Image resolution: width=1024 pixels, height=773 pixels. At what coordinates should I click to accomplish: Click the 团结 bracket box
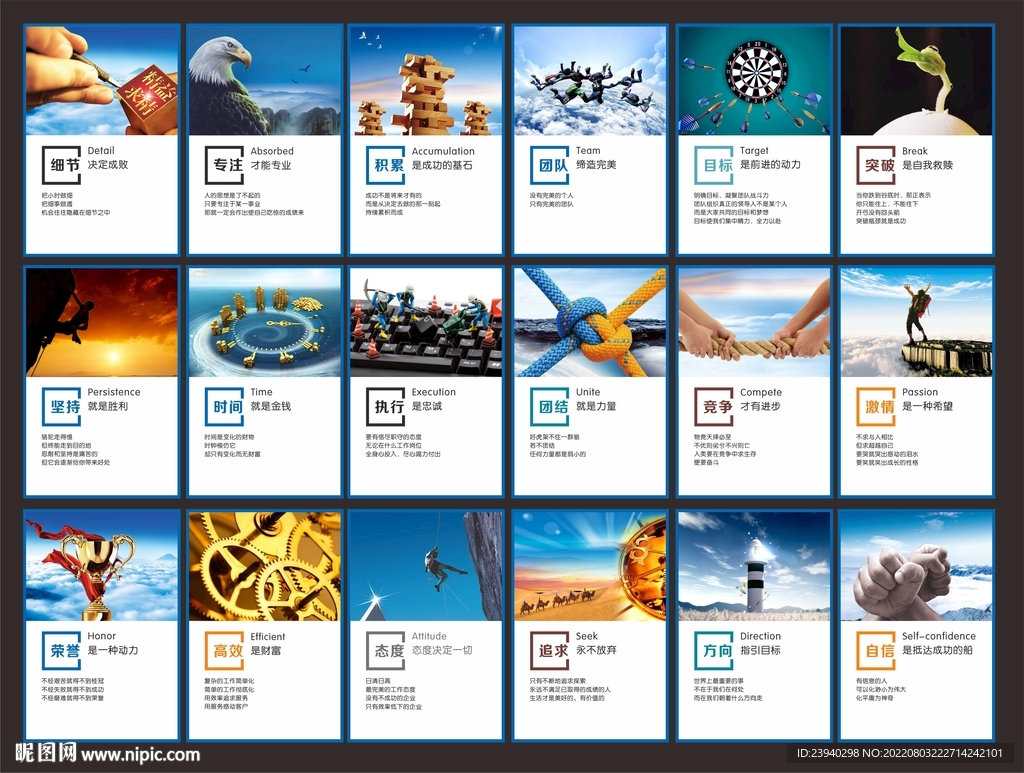pyautogui.click(x=550, y=407)
